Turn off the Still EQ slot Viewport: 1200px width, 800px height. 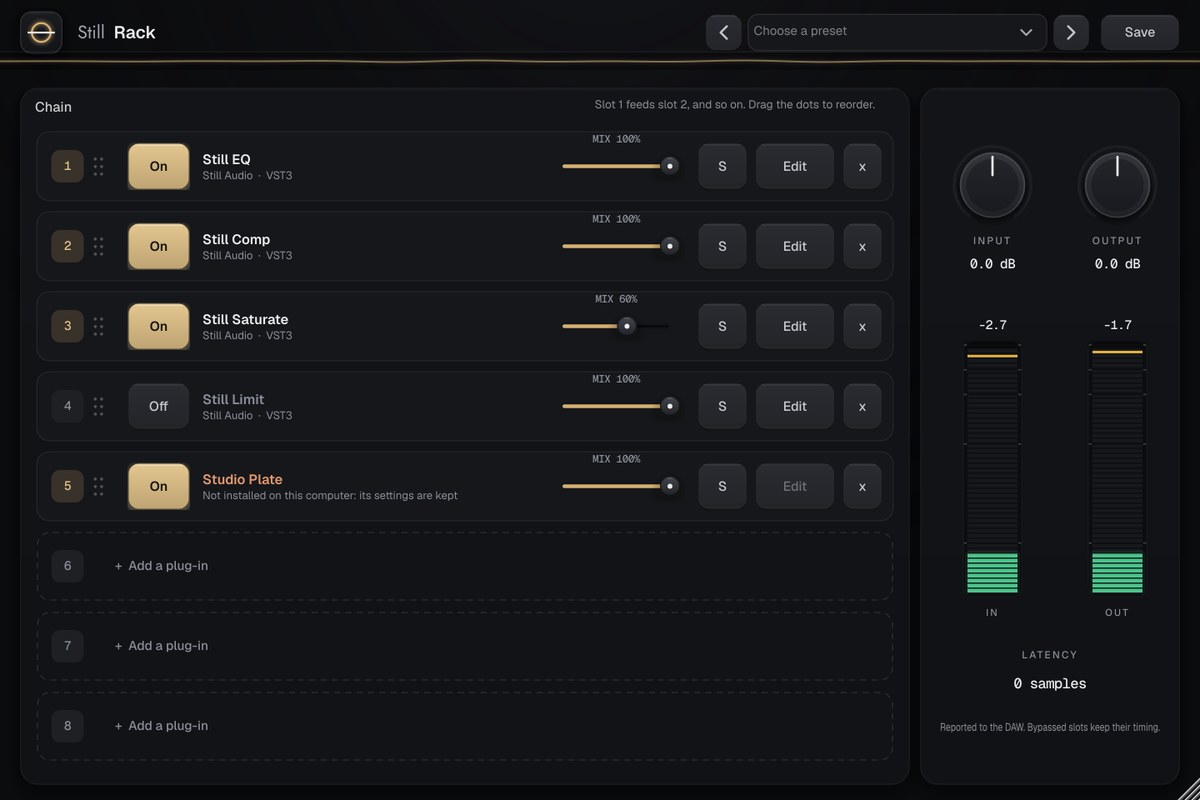click(158, 166)
